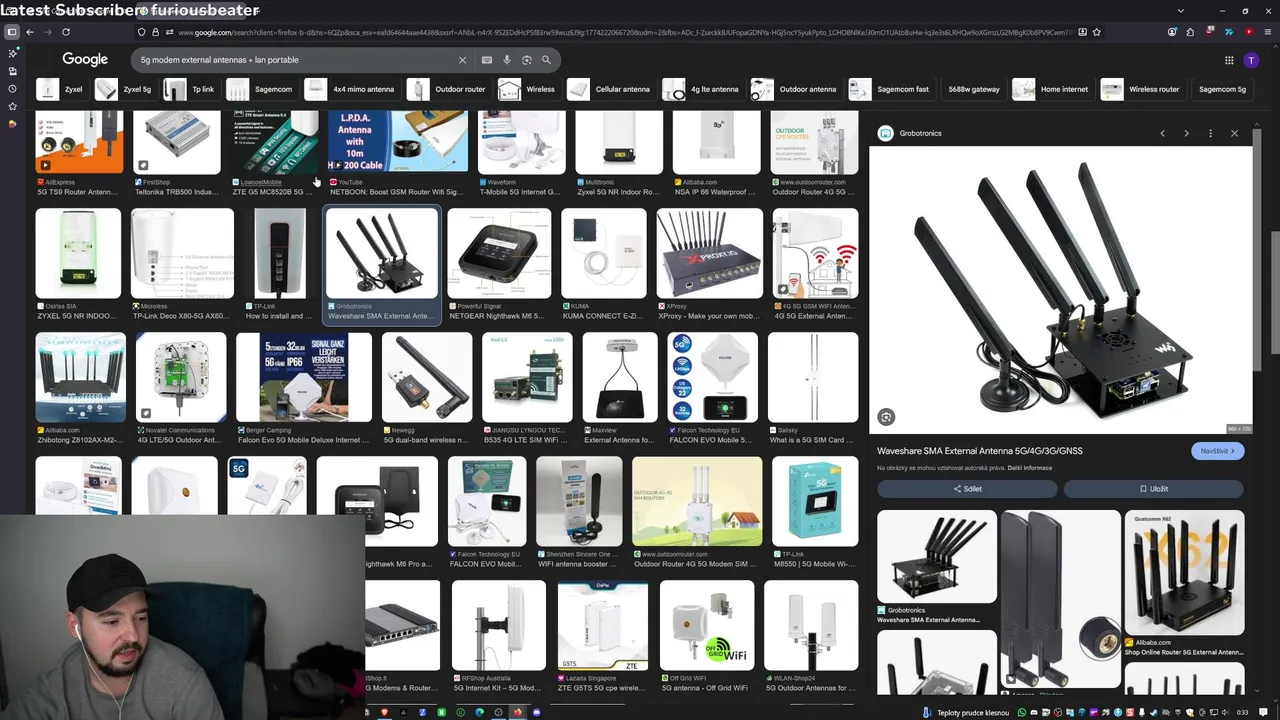Open the Google account avatar T

1251,60
